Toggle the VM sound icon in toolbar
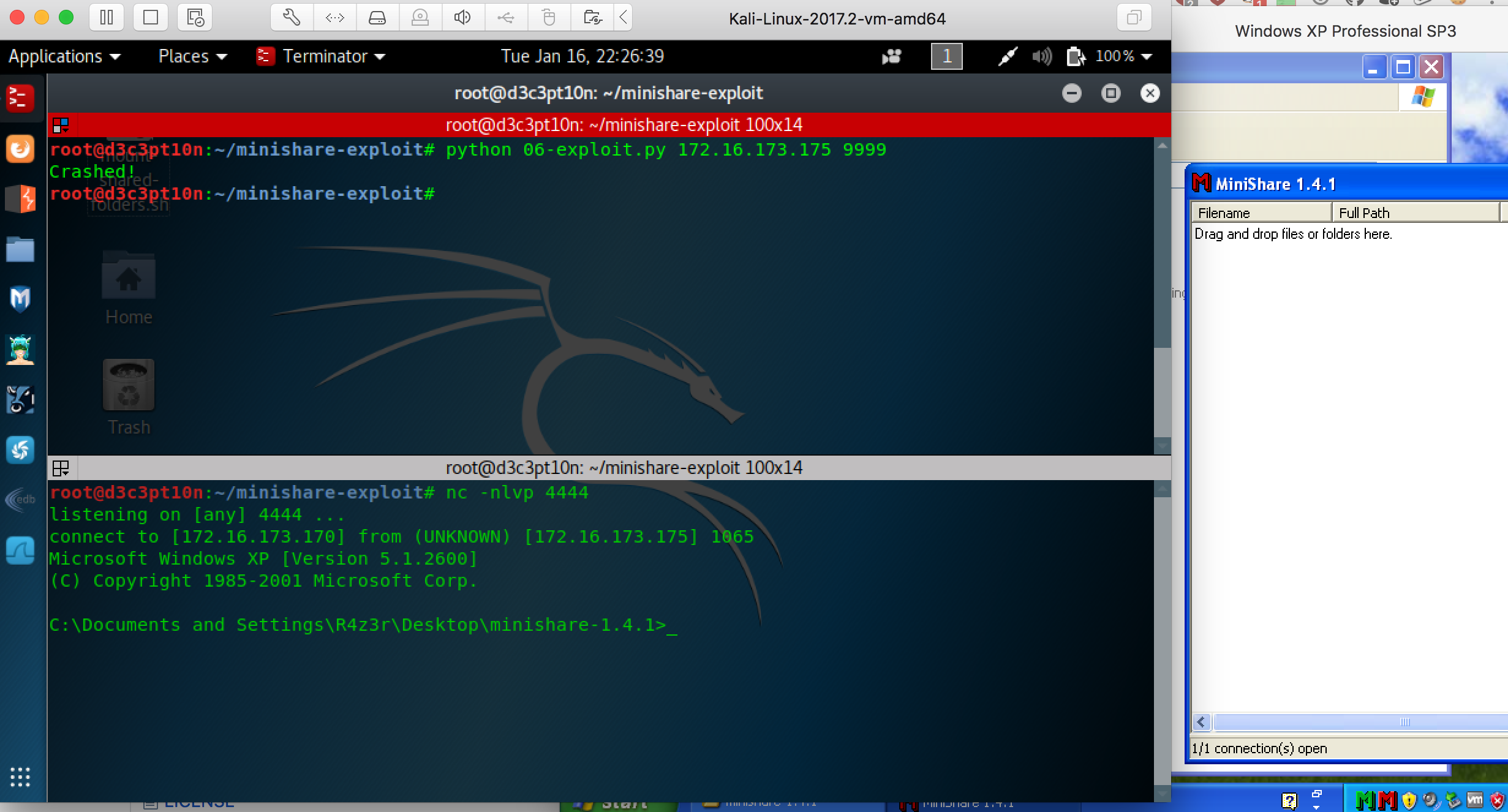This screenshot has height=812, width=1508. pos(463,18)
